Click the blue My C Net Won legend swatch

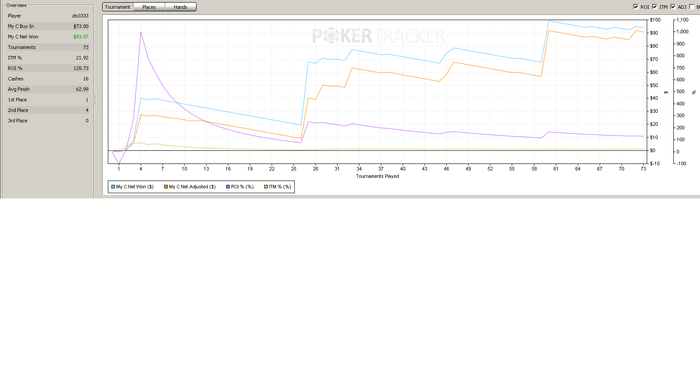coord(113,187)
